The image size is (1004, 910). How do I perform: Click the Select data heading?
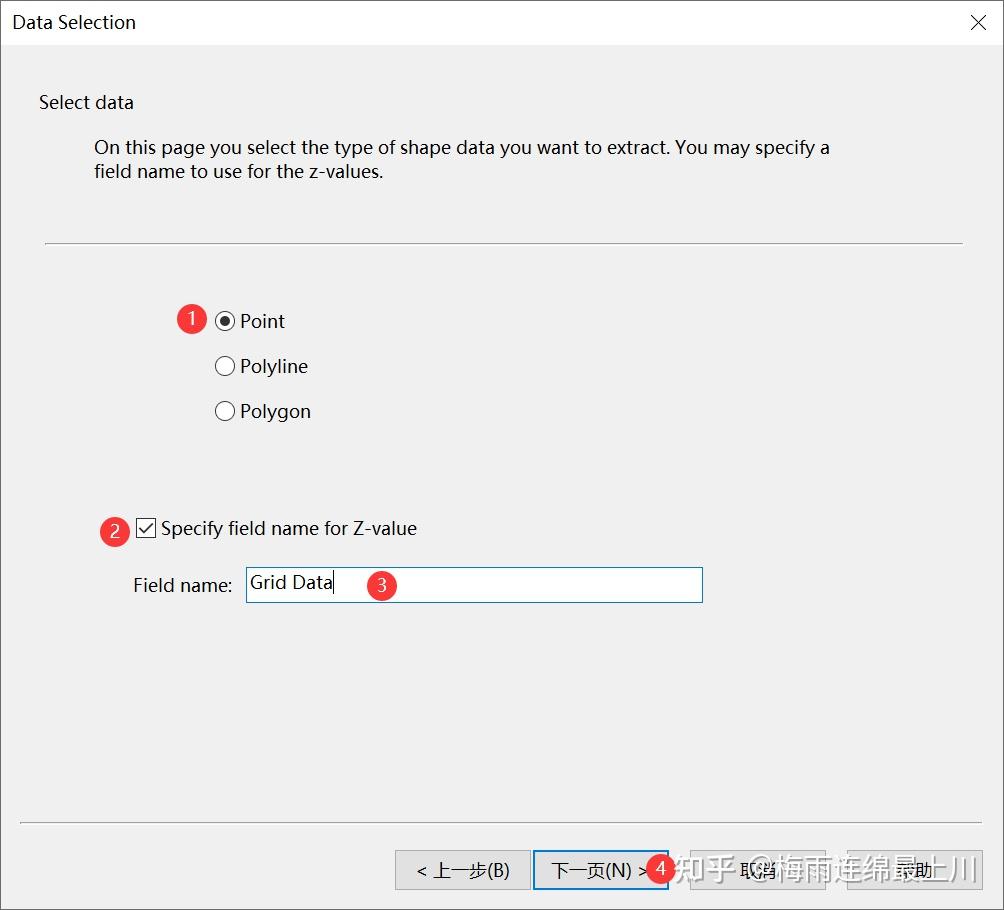point(86,102)
